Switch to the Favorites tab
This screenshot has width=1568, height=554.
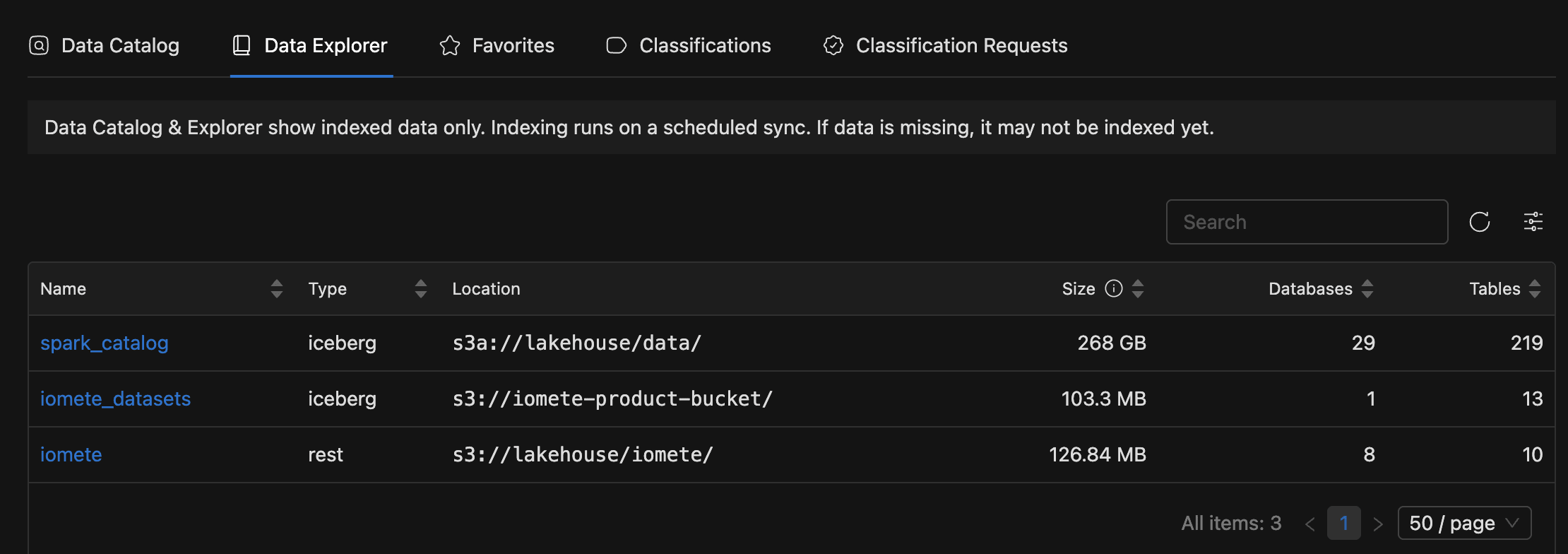(x=497, y=45)
